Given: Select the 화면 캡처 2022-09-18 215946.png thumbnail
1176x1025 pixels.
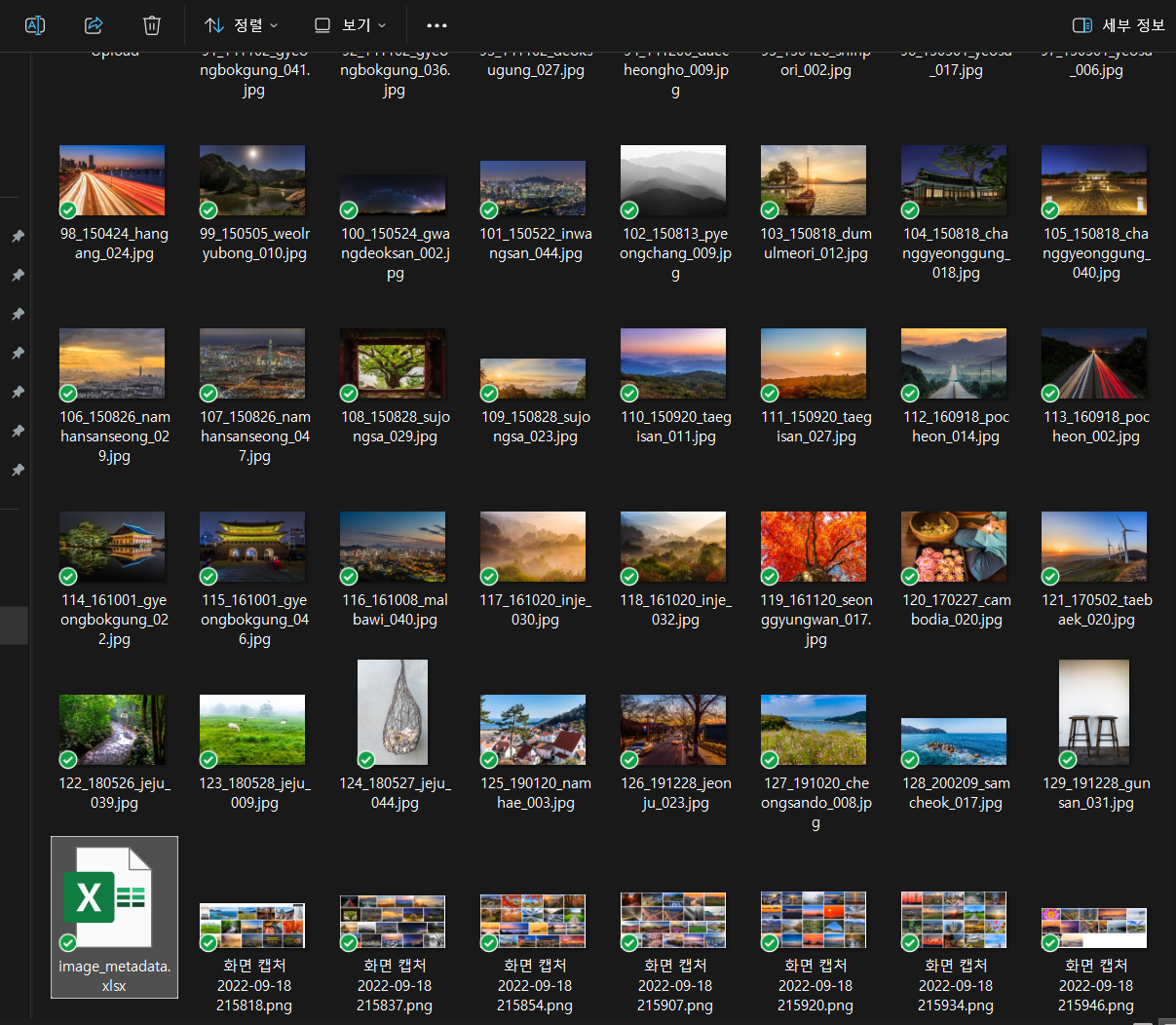Looking at the screenshot, I should [x=1094, y=929].
